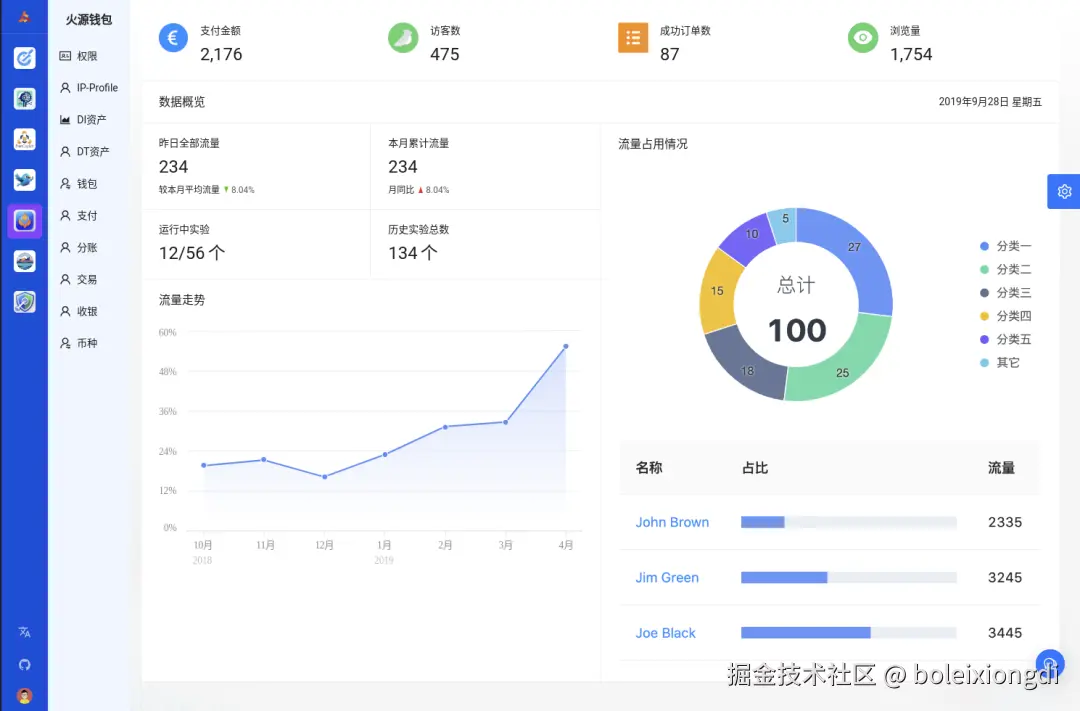
Task: Click the 流量 column header
Action: [x=1001, y=468]
